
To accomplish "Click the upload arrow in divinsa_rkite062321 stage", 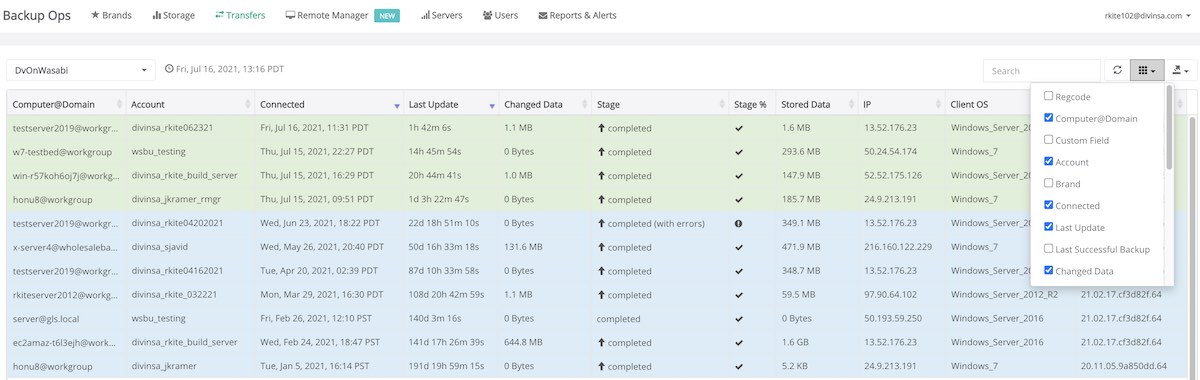I will tap(601, 128).
